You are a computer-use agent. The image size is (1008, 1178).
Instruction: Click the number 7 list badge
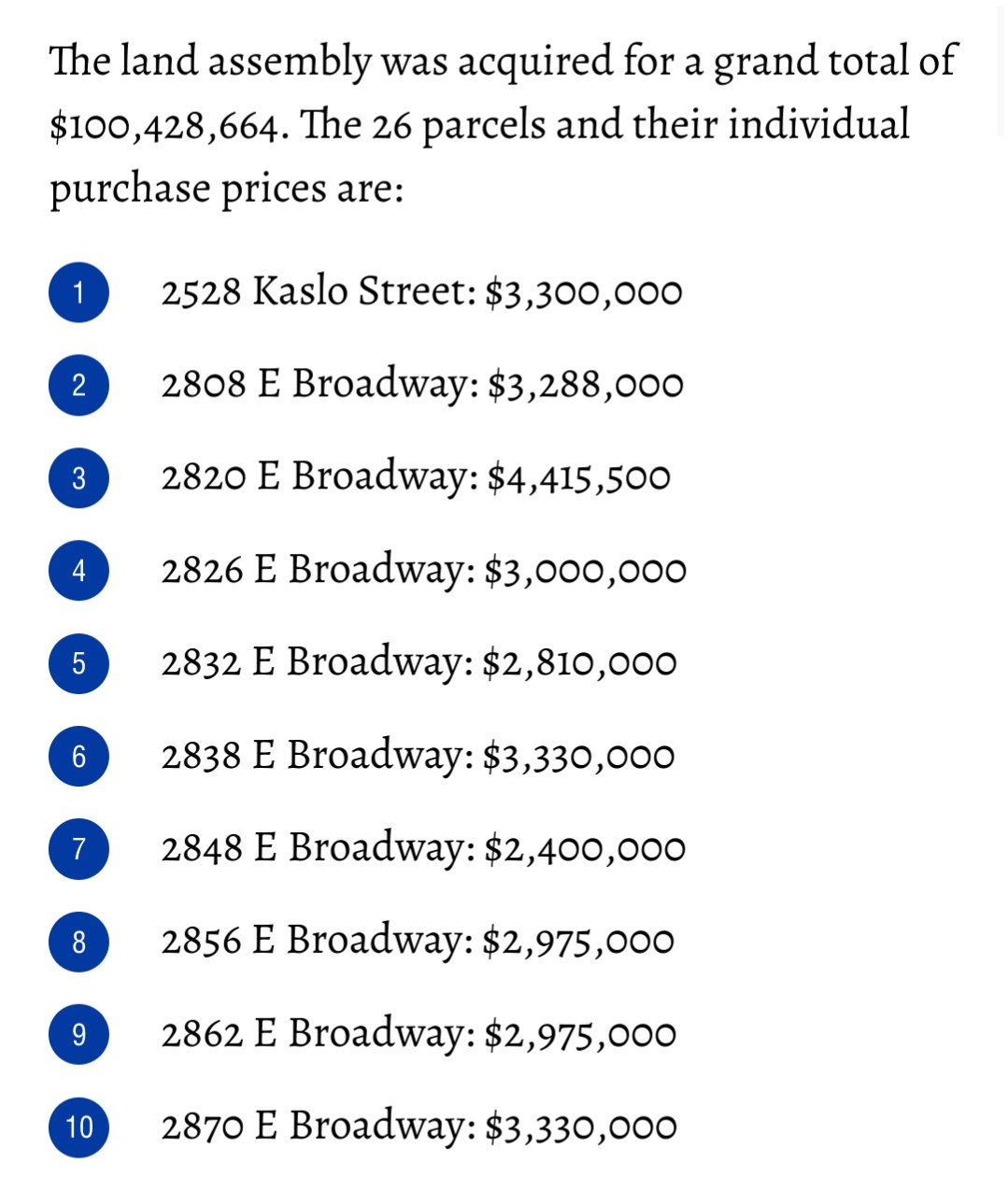click(78, 848)
